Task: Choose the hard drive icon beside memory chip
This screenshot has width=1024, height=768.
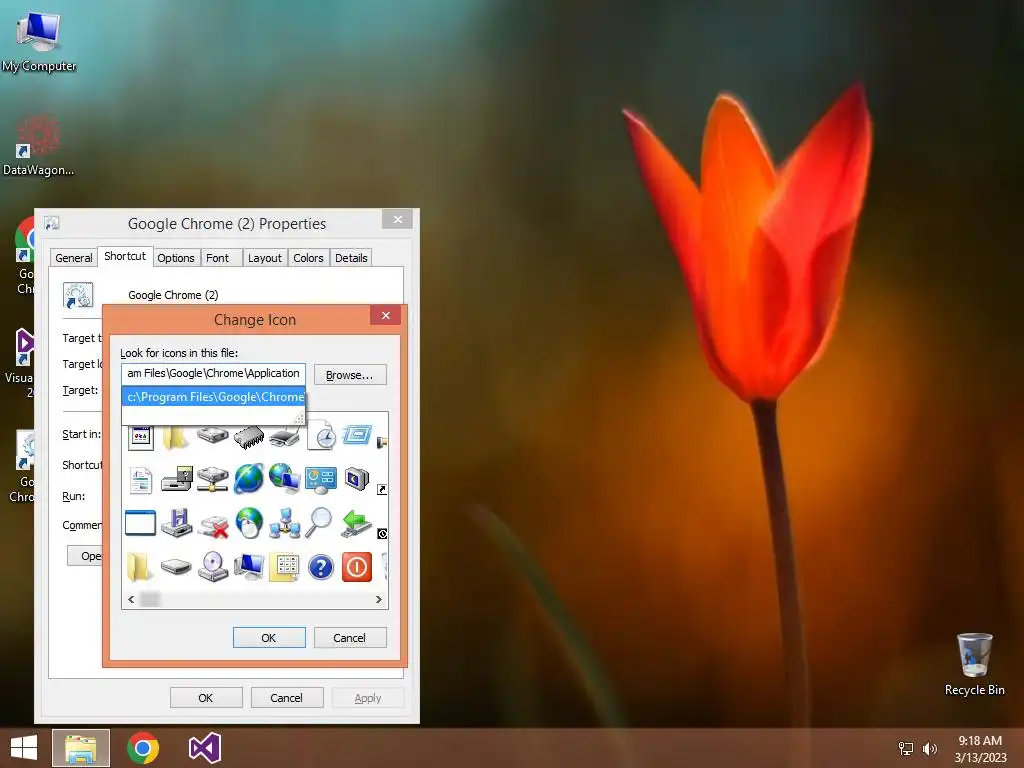Action: point(213,435)
